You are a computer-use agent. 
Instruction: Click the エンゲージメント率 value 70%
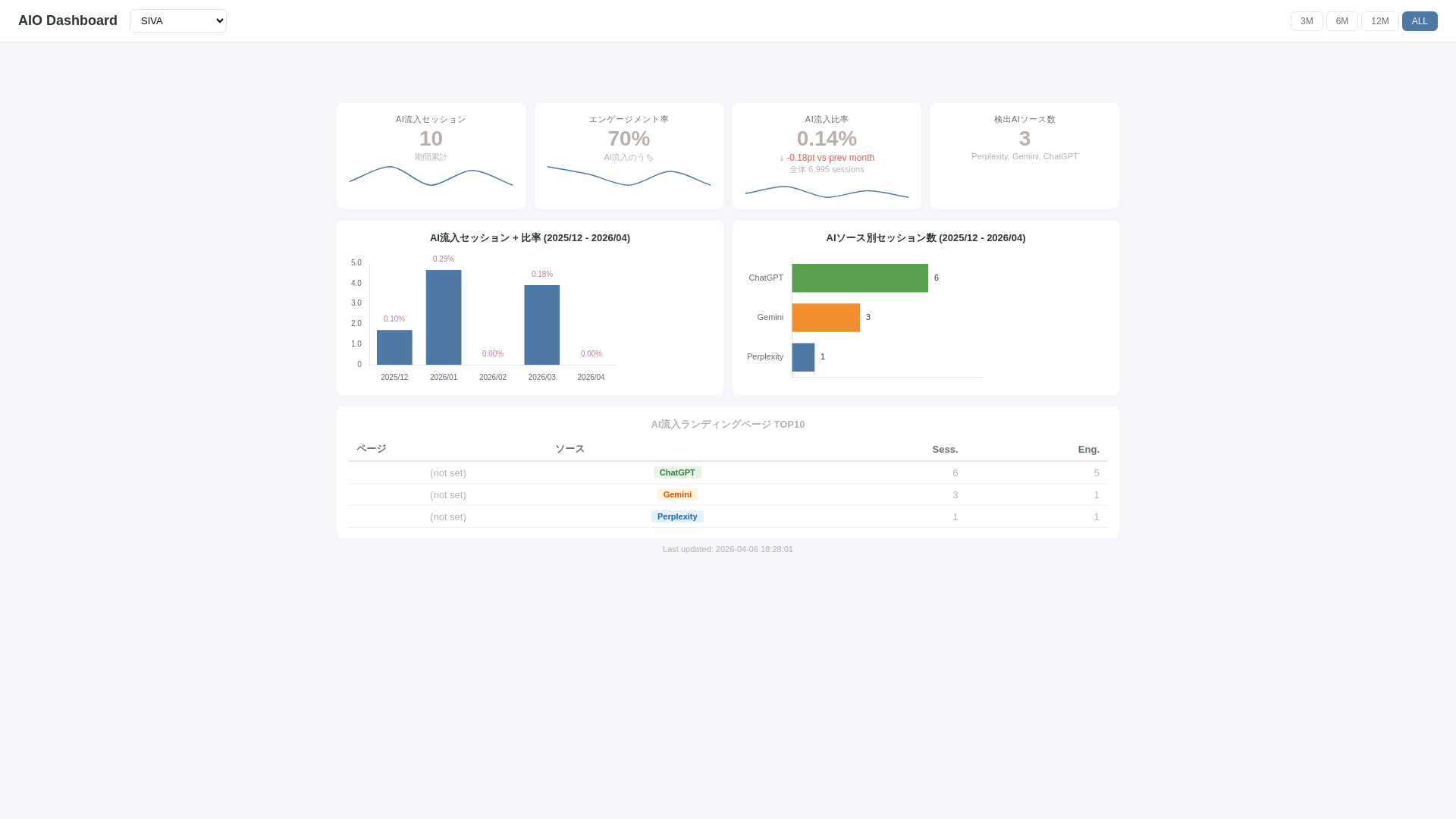coord(629,139)
